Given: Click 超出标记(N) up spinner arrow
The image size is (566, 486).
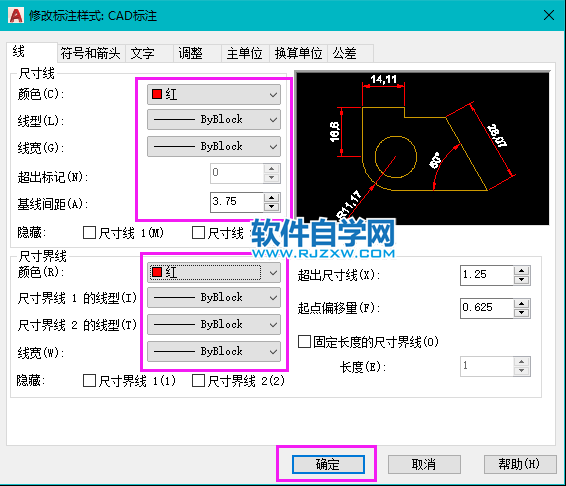Looking at the screenshot, I should [272, 168].
